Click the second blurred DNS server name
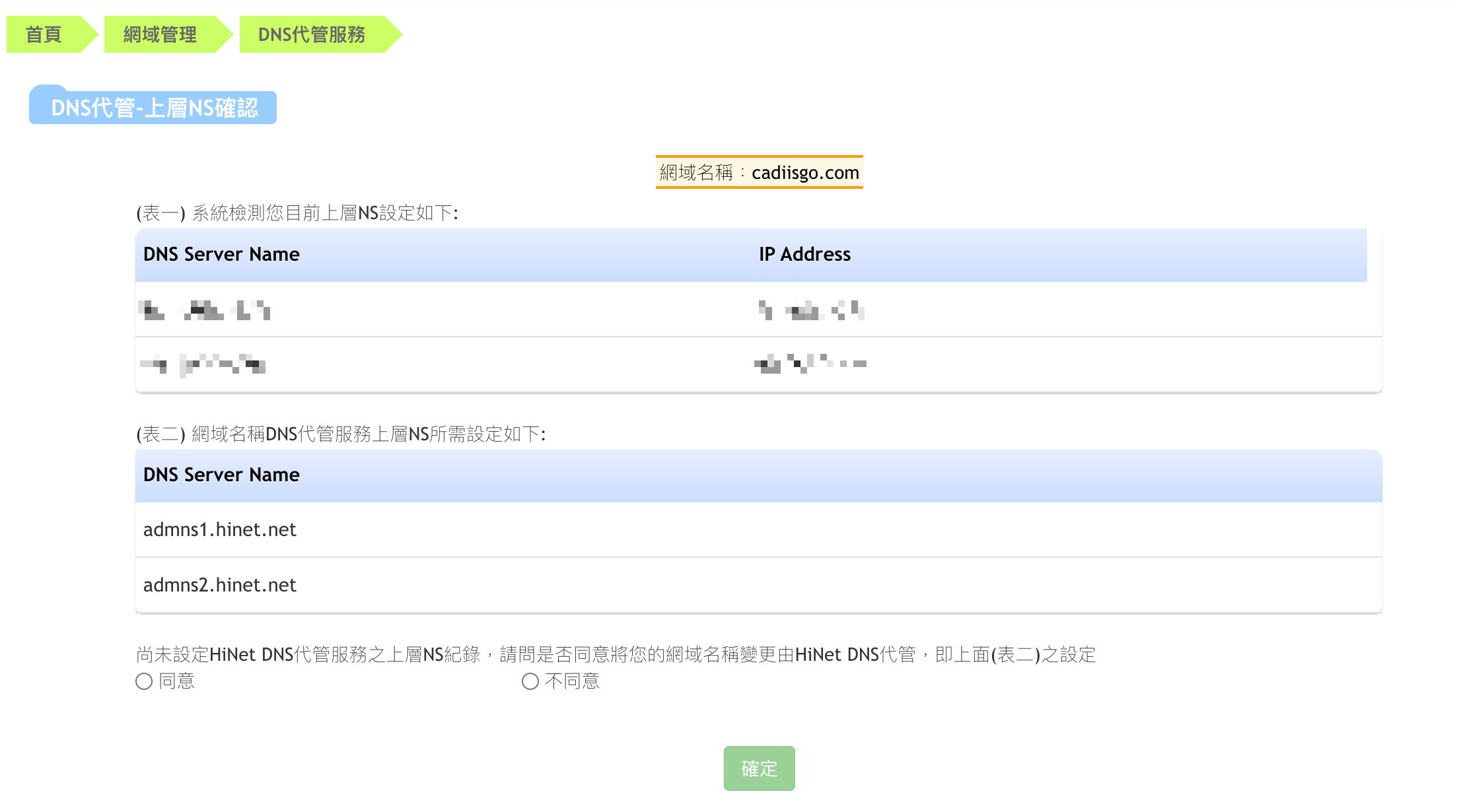The image size is (1457, 812). pyautogui.click(x=203, y=364)
